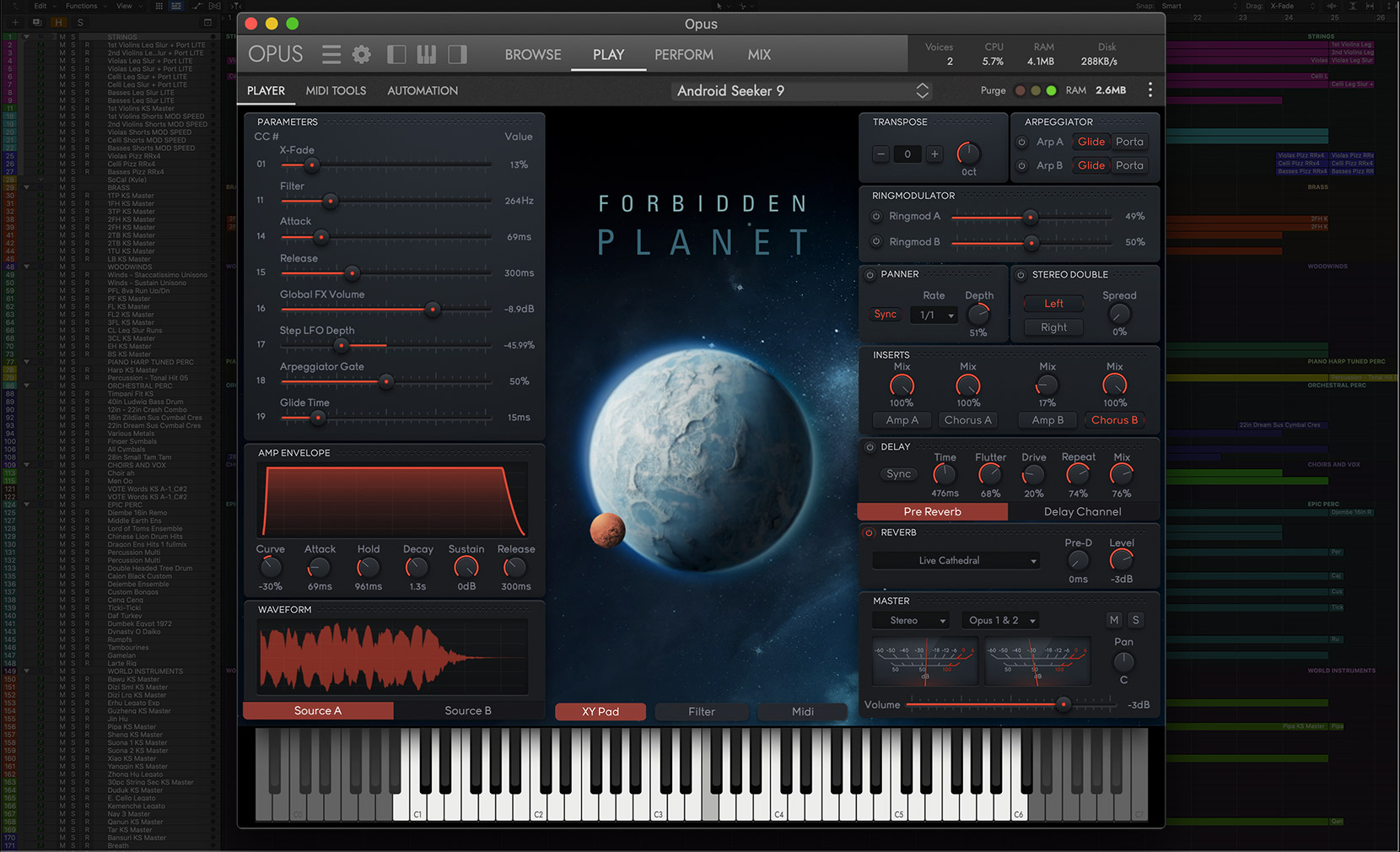Adjust the Delay Flutter knob
1400x852 pixels.
tap(990, 476)
